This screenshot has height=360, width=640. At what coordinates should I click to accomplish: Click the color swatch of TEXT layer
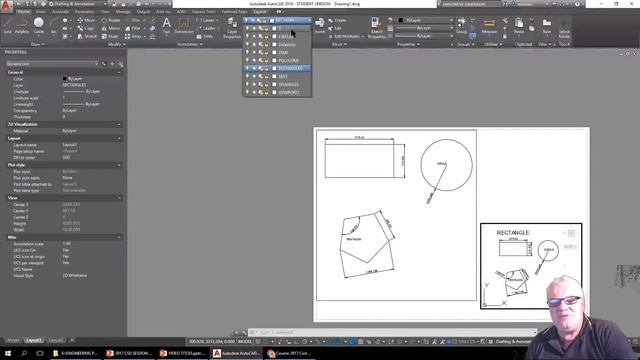click(x=274, y=76)
